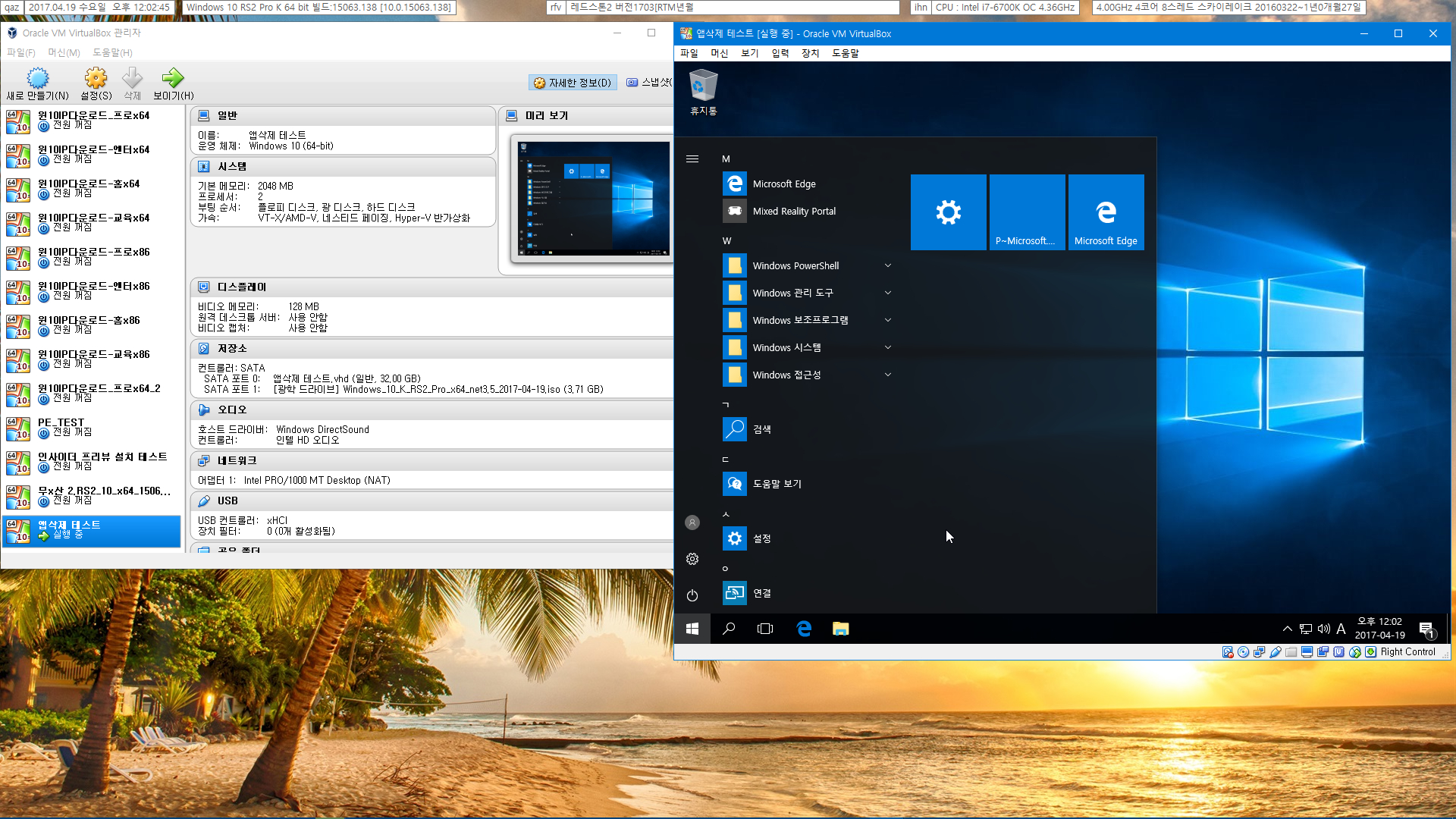Click the Right Control host key label
Image resolution: width=1456 pixels, height=819 pixels.
tap(1407, 652)
